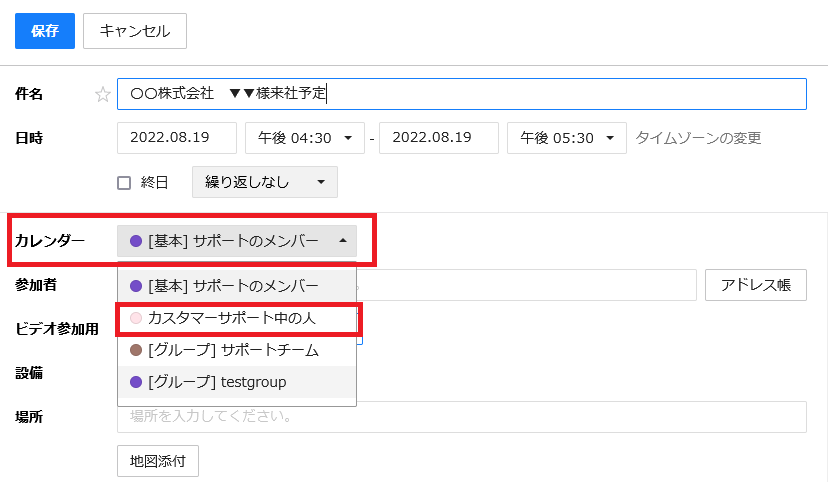The width and height of the screenshot is (828, 482).
Task: Expand the 繰り返しなし repeat dropdown
Action: [x=264, y=182]
